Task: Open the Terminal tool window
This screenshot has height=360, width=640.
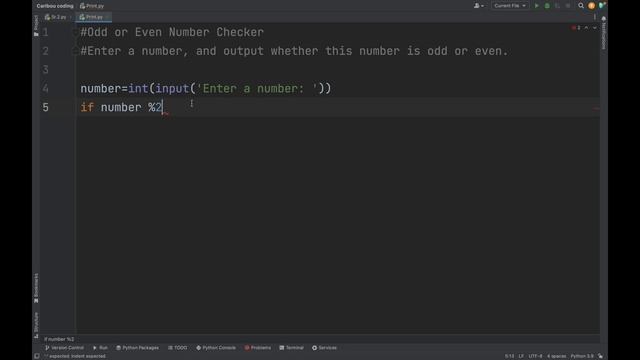Action: click(x=291, y=348)
